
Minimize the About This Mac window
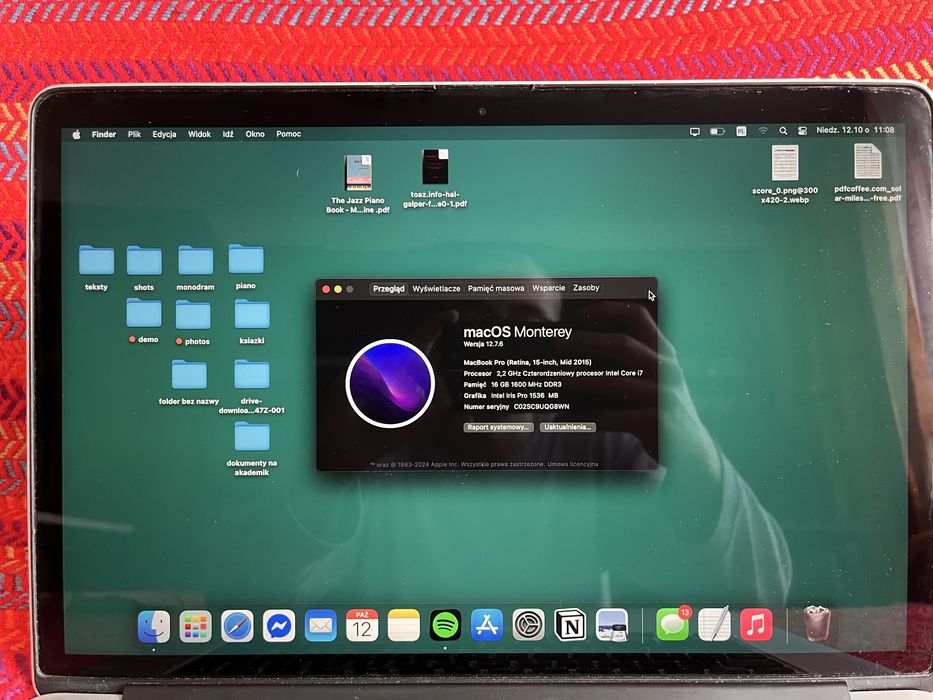click(338, 289)
